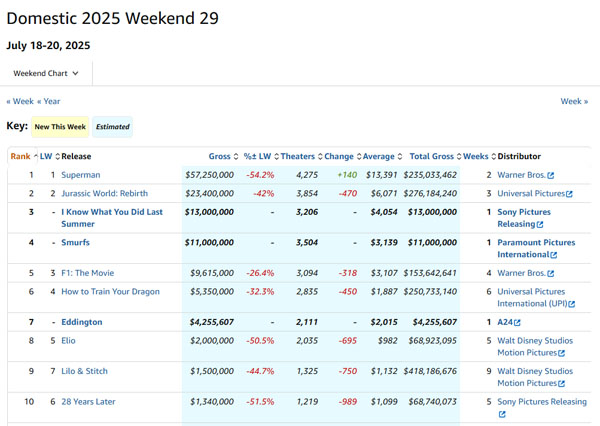The width and height of the screenshot is (600, 426).
Task: Open the Eddington release link
Action: point(82,322)
